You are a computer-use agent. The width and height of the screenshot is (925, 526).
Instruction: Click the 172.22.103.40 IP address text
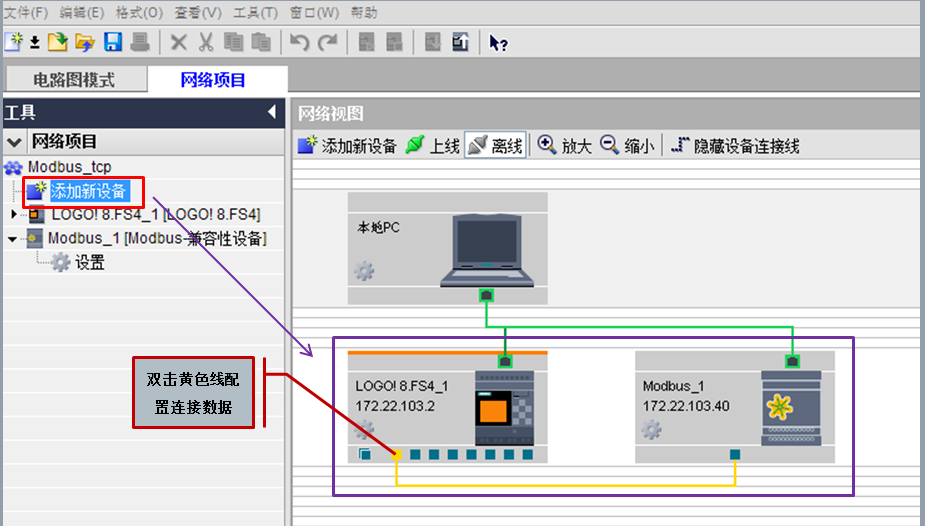click(x=686, y=406)
